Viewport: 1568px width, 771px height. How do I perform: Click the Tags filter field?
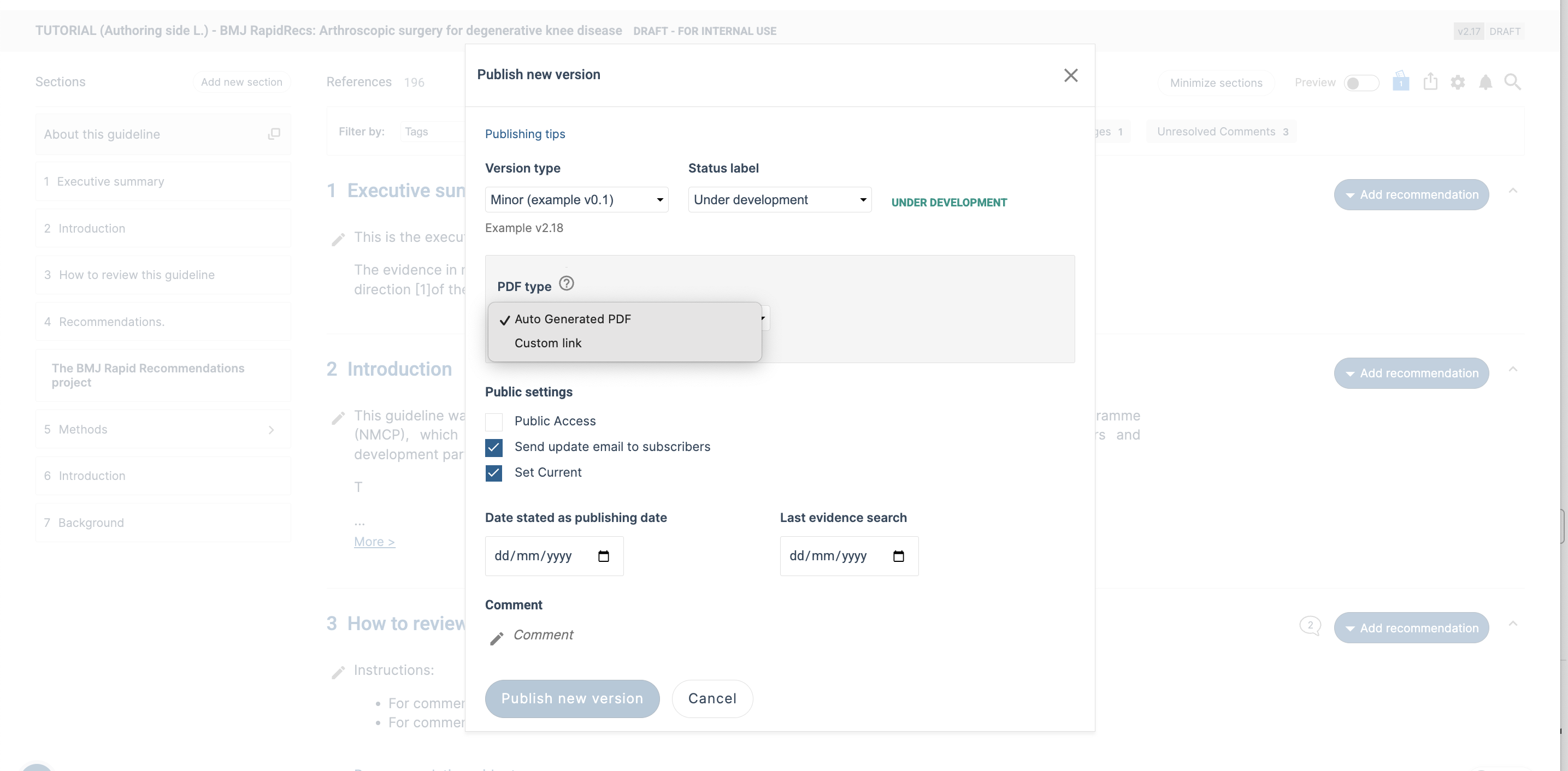point(433,132)
